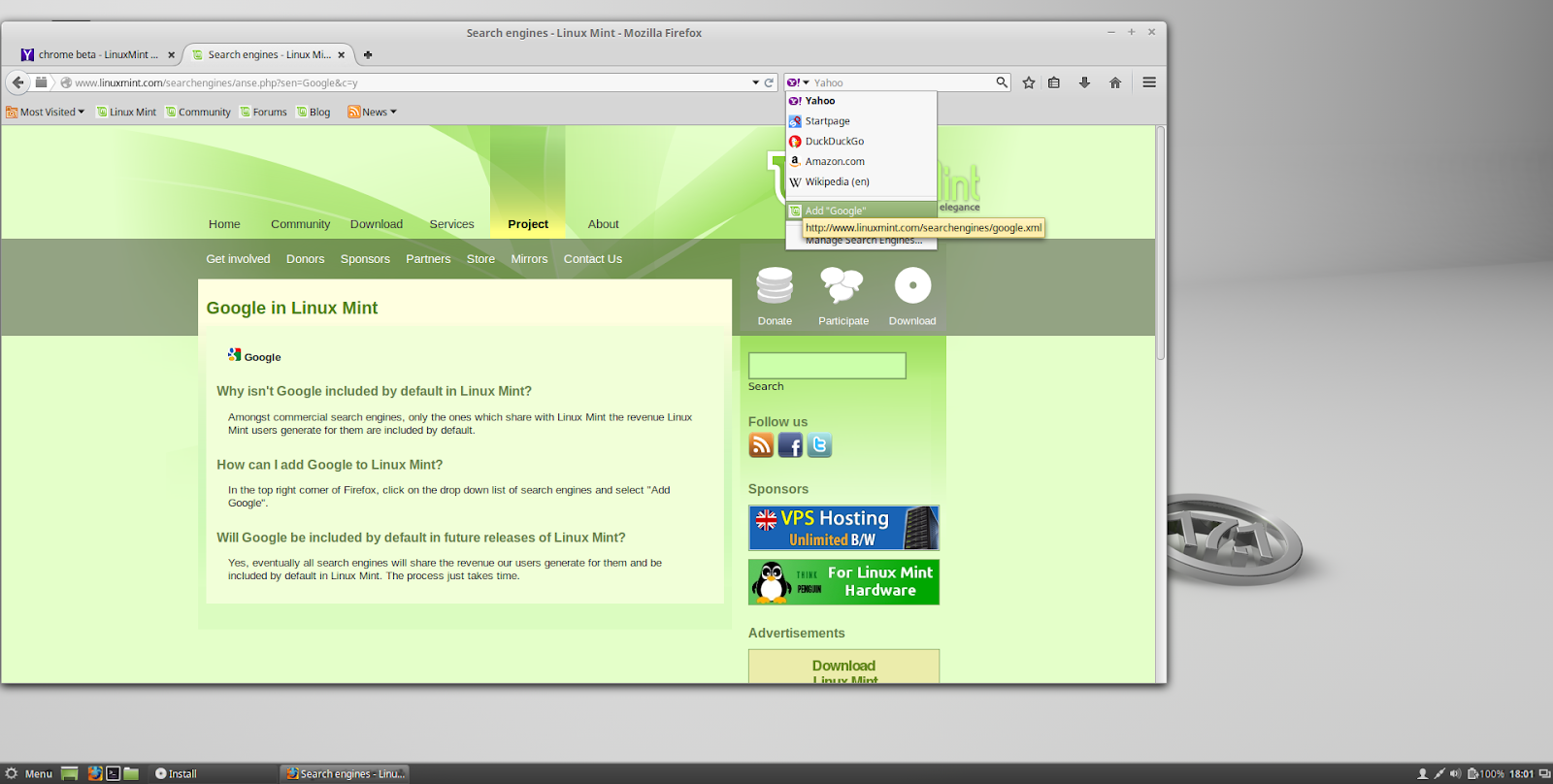Click the Participate speech bubbles icon
Screen dimensions: 1553x784
(842, 285)
